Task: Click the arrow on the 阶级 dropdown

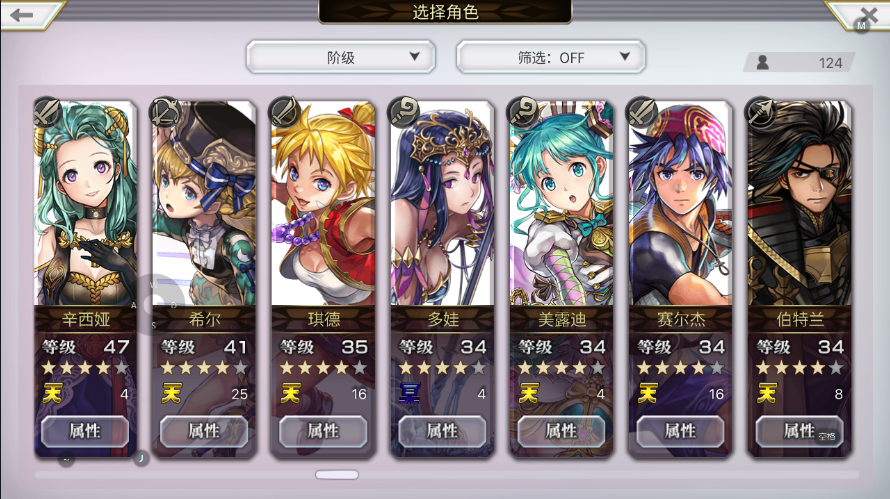Action: click(x=415, y=56)
